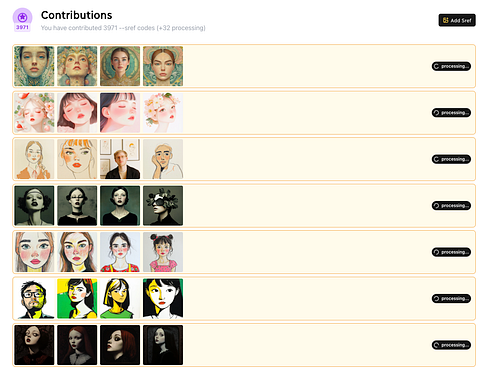Click the processing badge on the rosy-cheek girls row

point(451,252)
